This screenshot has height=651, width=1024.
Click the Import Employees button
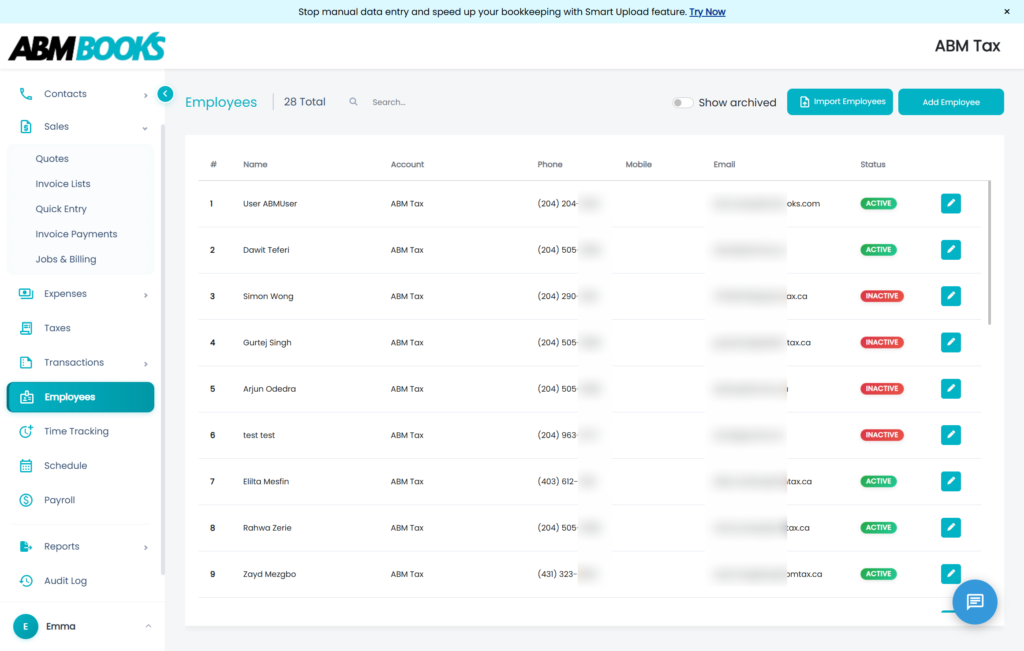(840, 102)
